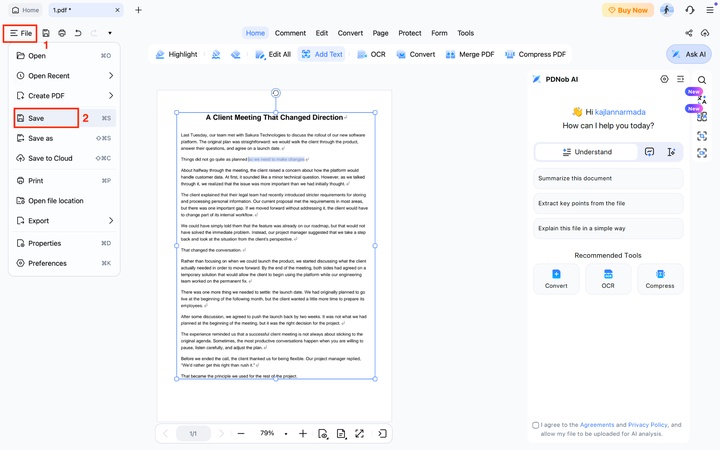The width and height of the screenshot is (720, 450).
Task: Open the recommended Convert tool card
Action: coord(556,279)
